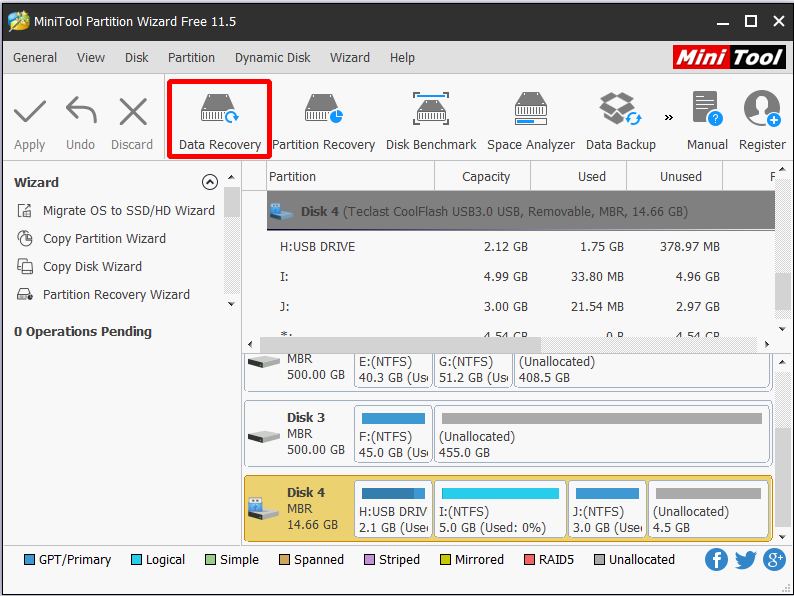Click the Apply checkmark icon
Viewport: 794px width, 596px height.
(x=30, y=111)
